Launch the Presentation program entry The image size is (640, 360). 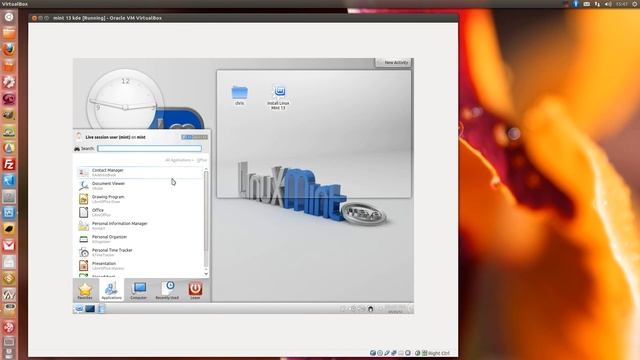(x=139, y=266)
